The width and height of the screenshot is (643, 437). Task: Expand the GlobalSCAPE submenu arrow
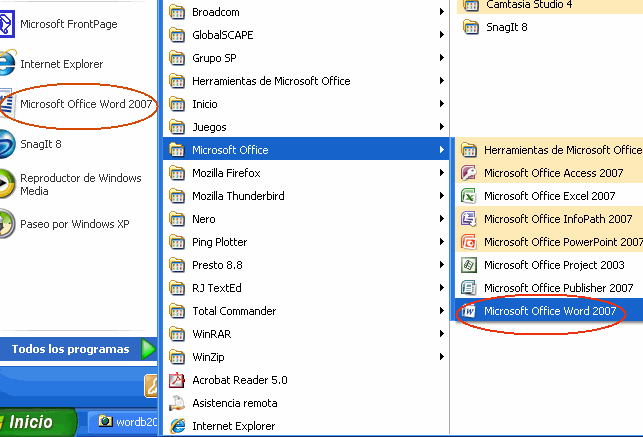pos(441,35)
